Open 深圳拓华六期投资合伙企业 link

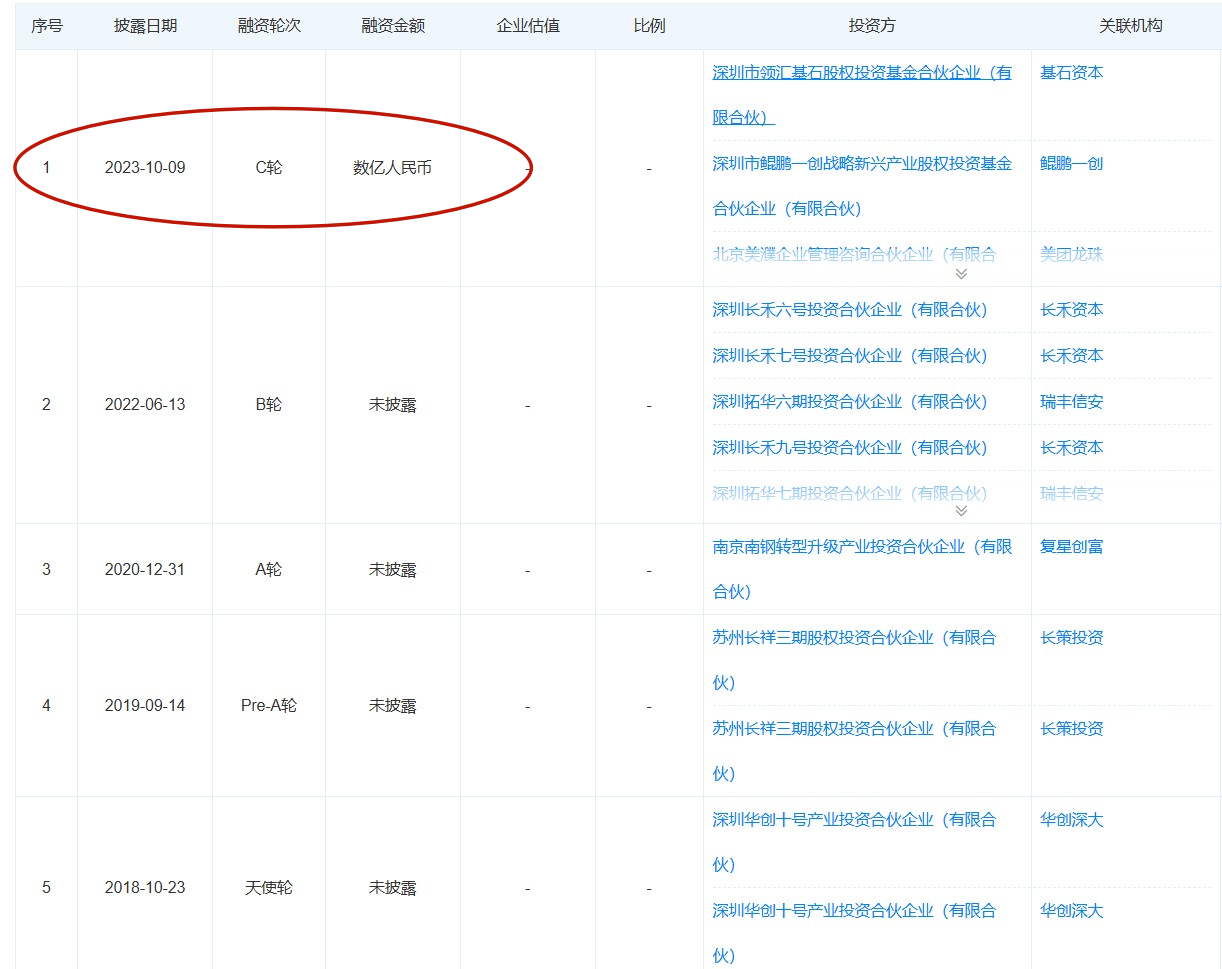pyautogui.click(x=850, y=402)
